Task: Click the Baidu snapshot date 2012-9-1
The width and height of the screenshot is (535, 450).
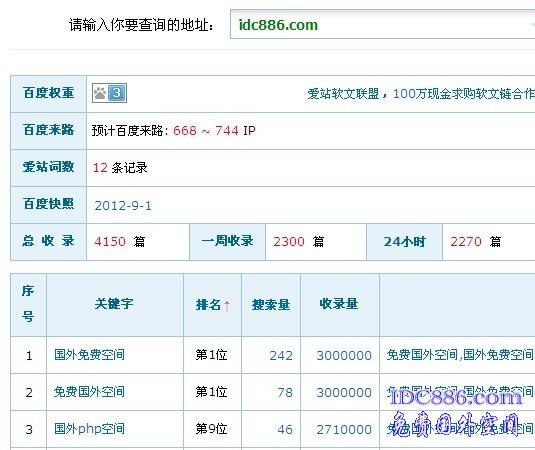Action: tap(123, 206)
